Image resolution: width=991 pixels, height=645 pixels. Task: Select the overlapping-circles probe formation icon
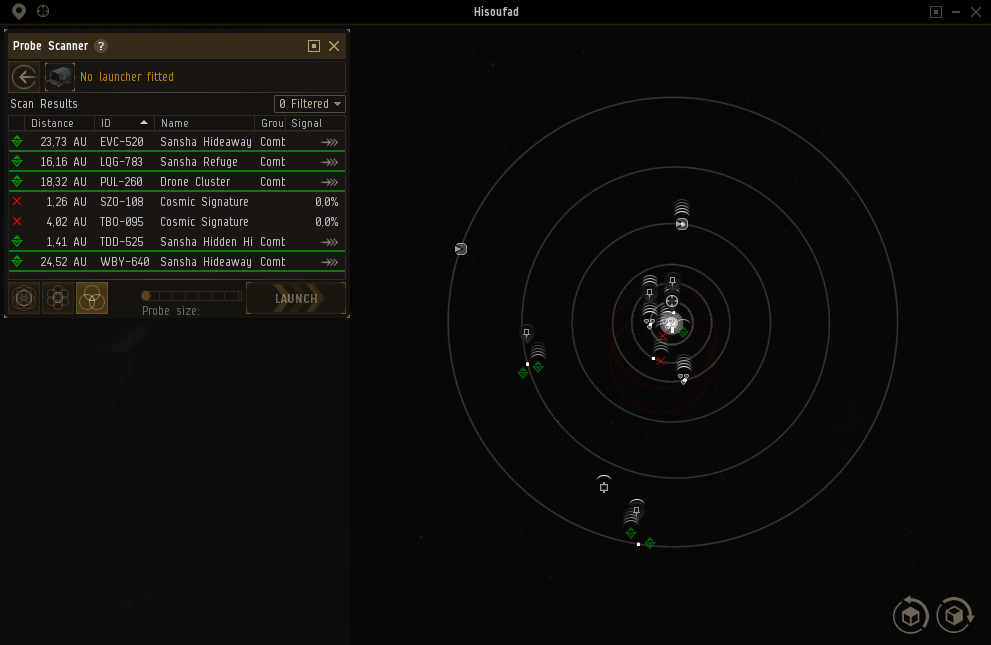click(91, 297)
